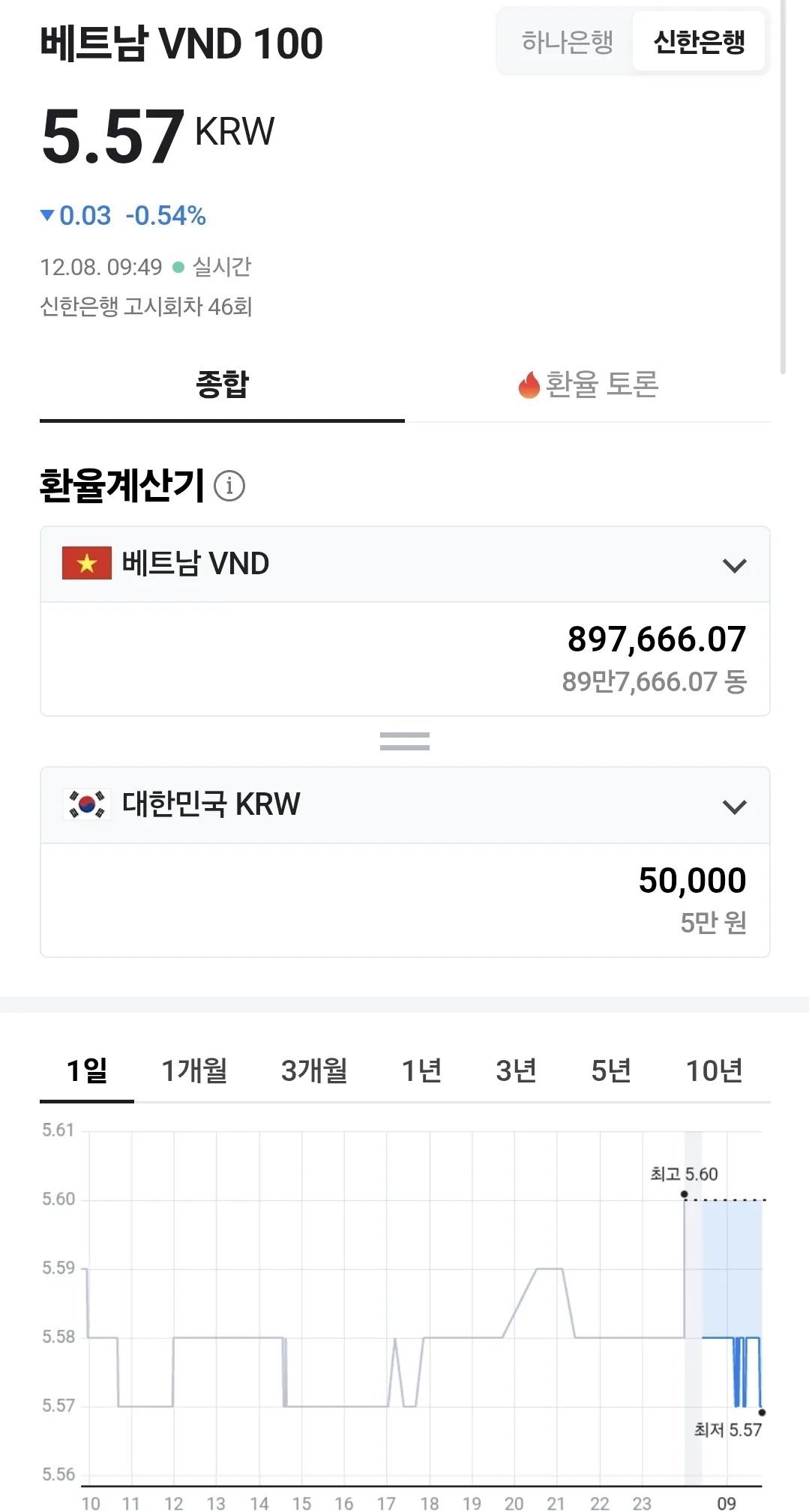
Task: Switch to the 종합 tab
Action: [x=222, y=385]
